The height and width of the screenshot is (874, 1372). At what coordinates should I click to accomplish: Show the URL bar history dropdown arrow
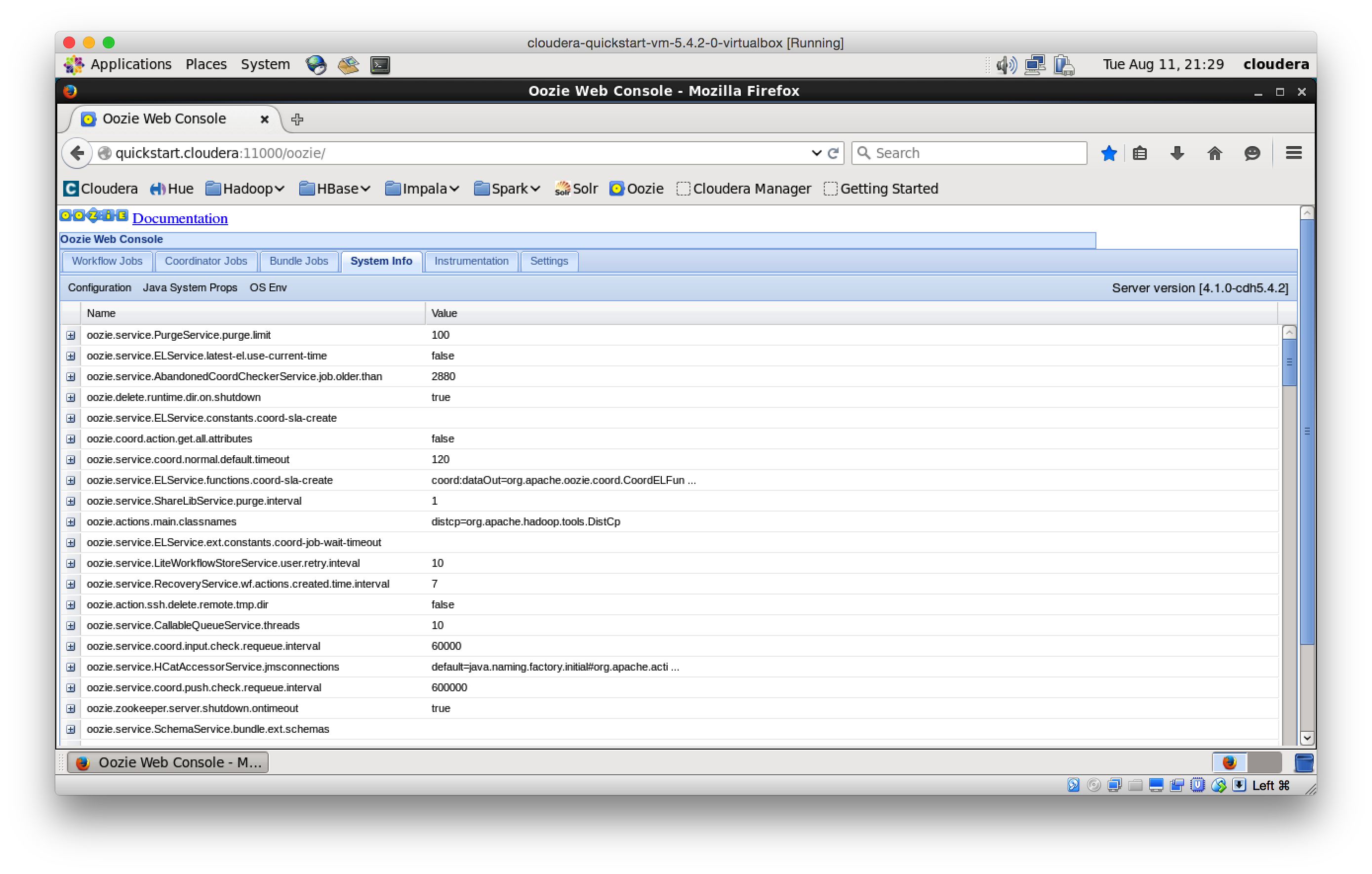(x=816, y=153)
